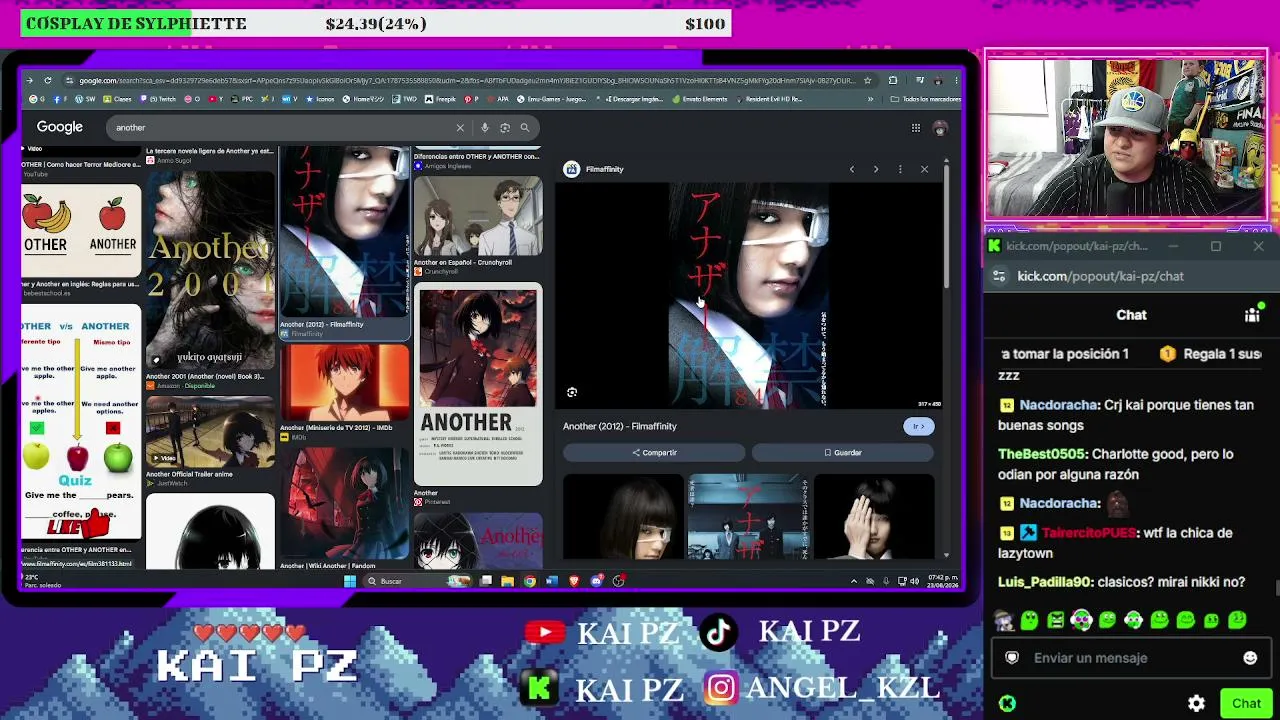The height and width of the screenshot is (720, 1280).
Task: Open the Another Wiki Fandom thumbnail
Action: [x=345, y=504]
